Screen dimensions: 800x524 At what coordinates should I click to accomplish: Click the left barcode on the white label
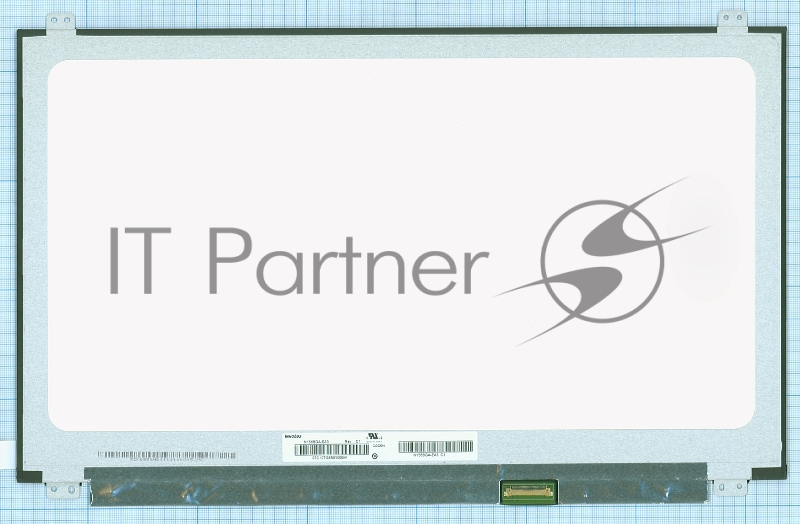click(332, 450)
